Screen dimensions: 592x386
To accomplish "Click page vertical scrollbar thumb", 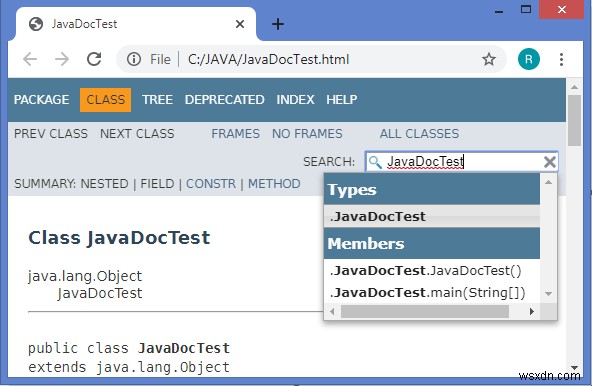I will click(574, 120).
